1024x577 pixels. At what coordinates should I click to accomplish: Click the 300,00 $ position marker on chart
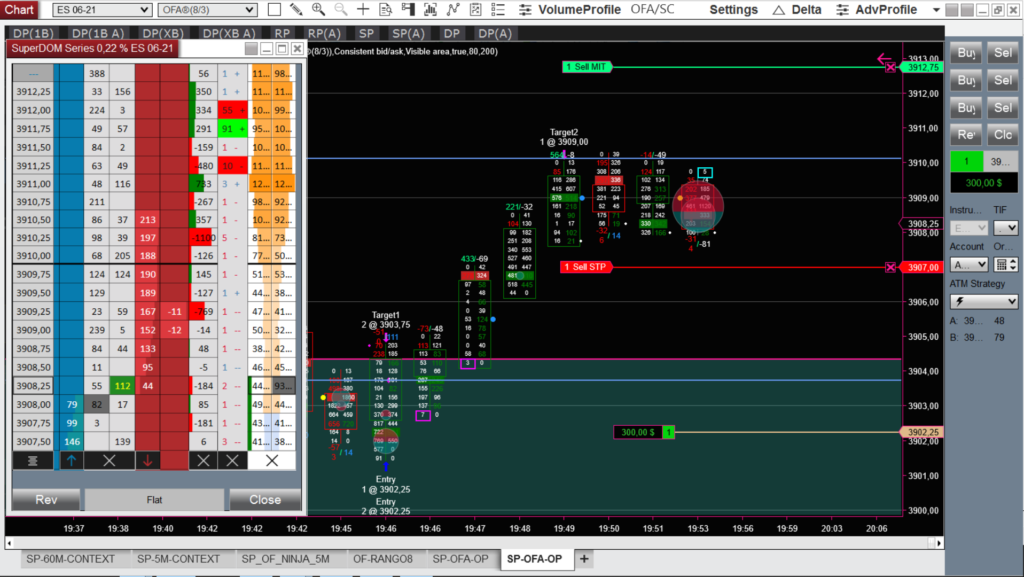(x=644, y=432)
